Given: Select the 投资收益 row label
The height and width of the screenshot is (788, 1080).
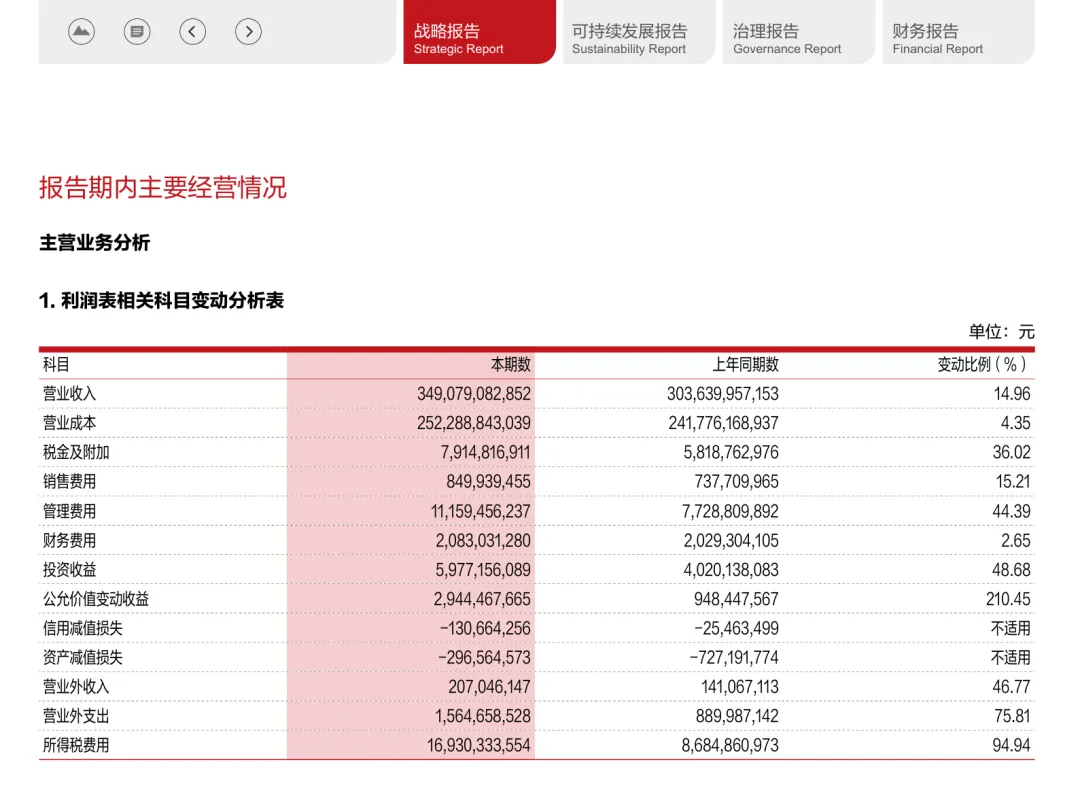Looking at the screenshot, I should pos(70,570).
